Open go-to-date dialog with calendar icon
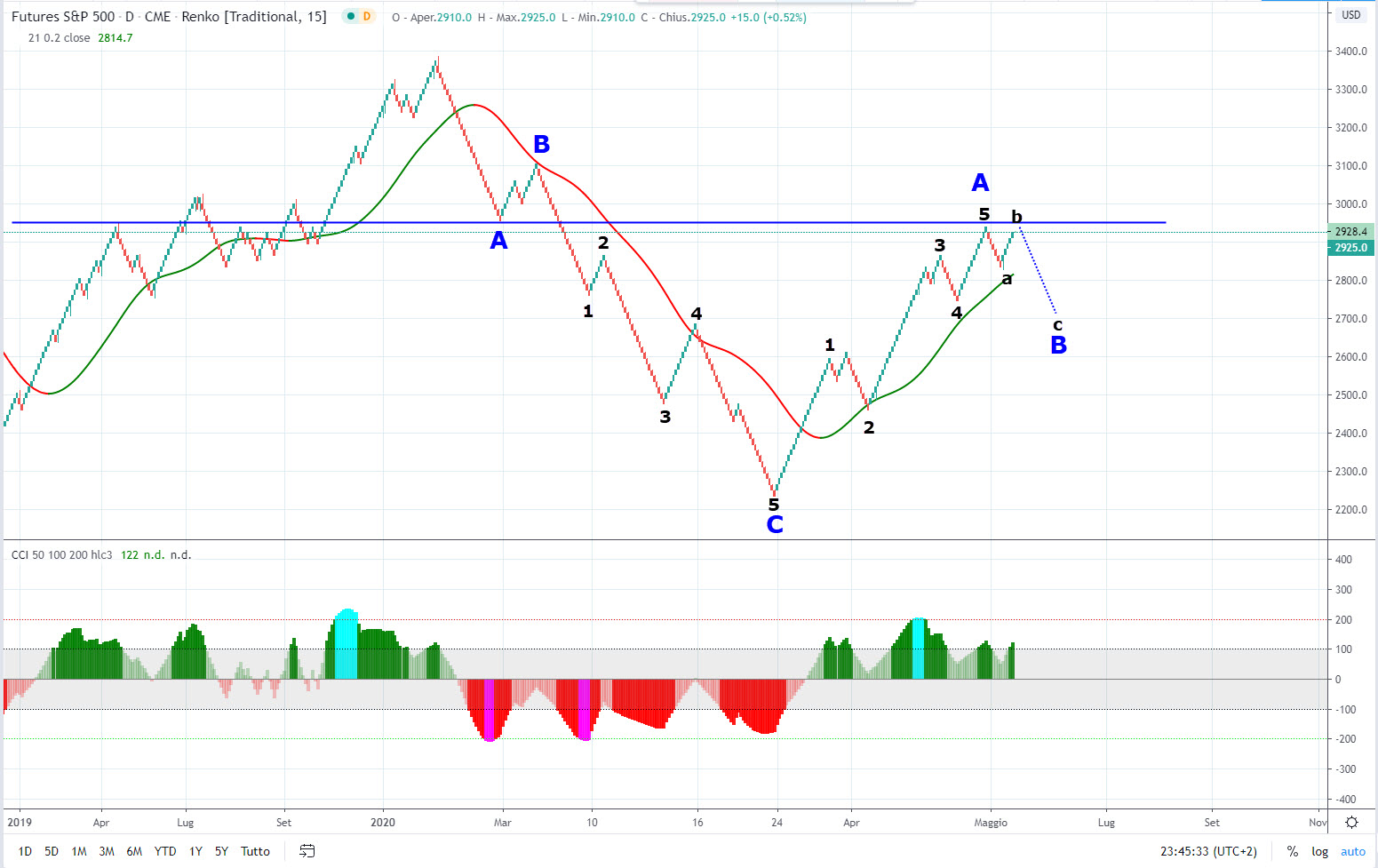The image size is (1378, 868). point(307,851)
